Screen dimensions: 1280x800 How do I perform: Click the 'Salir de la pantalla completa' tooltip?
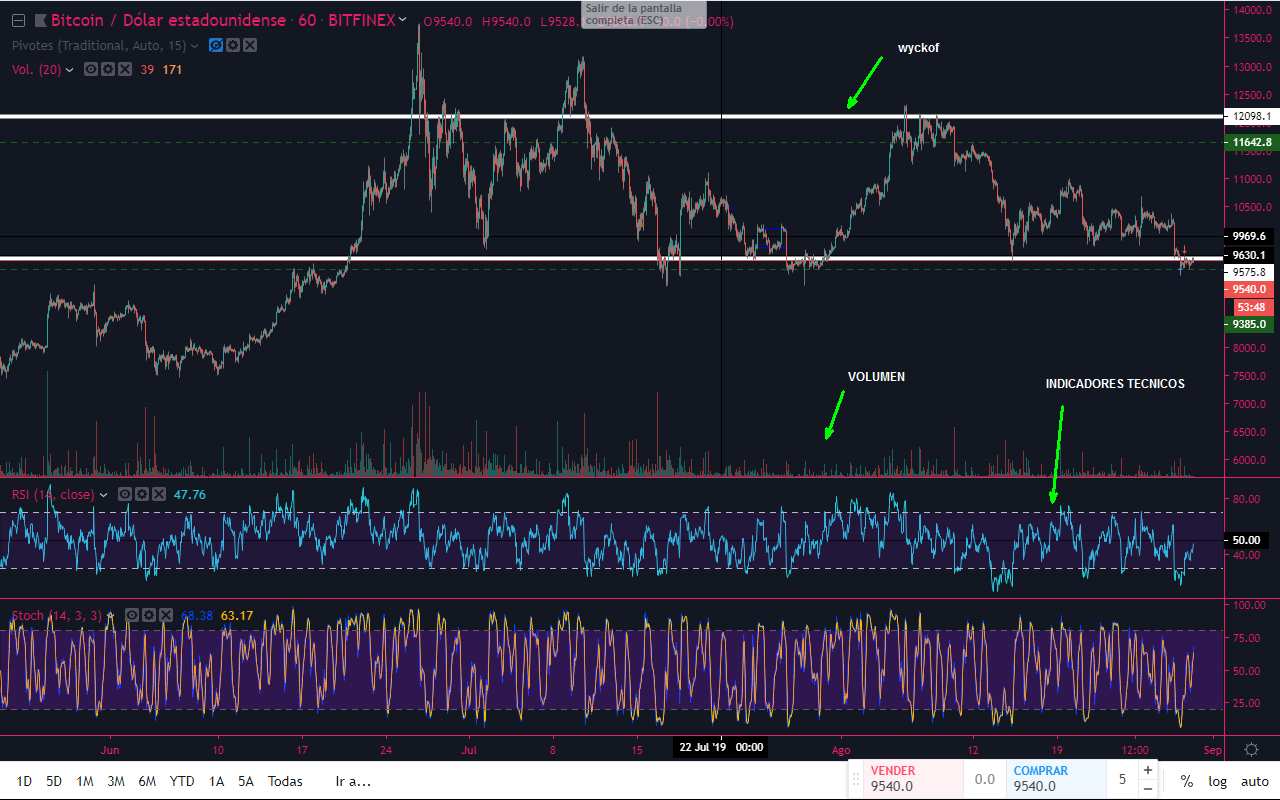[x=643, y=14]
